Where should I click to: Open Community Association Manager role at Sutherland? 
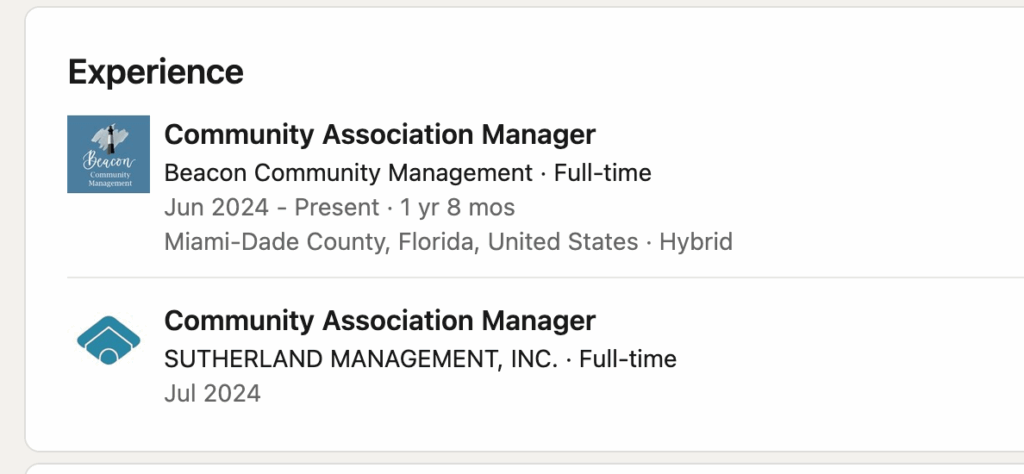click(379, 321)
